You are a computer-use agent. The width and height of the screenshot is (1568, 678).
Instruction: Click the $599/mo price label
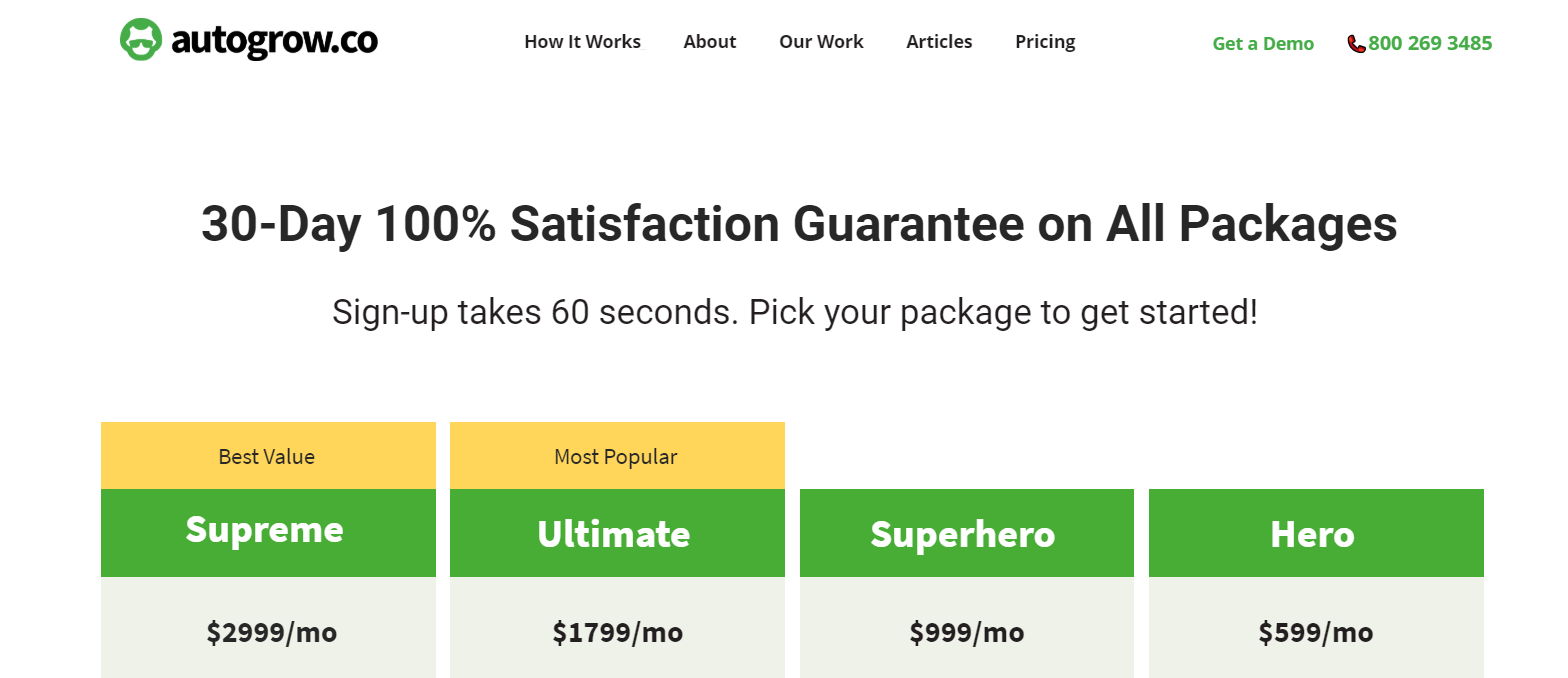pos(1315,632)
